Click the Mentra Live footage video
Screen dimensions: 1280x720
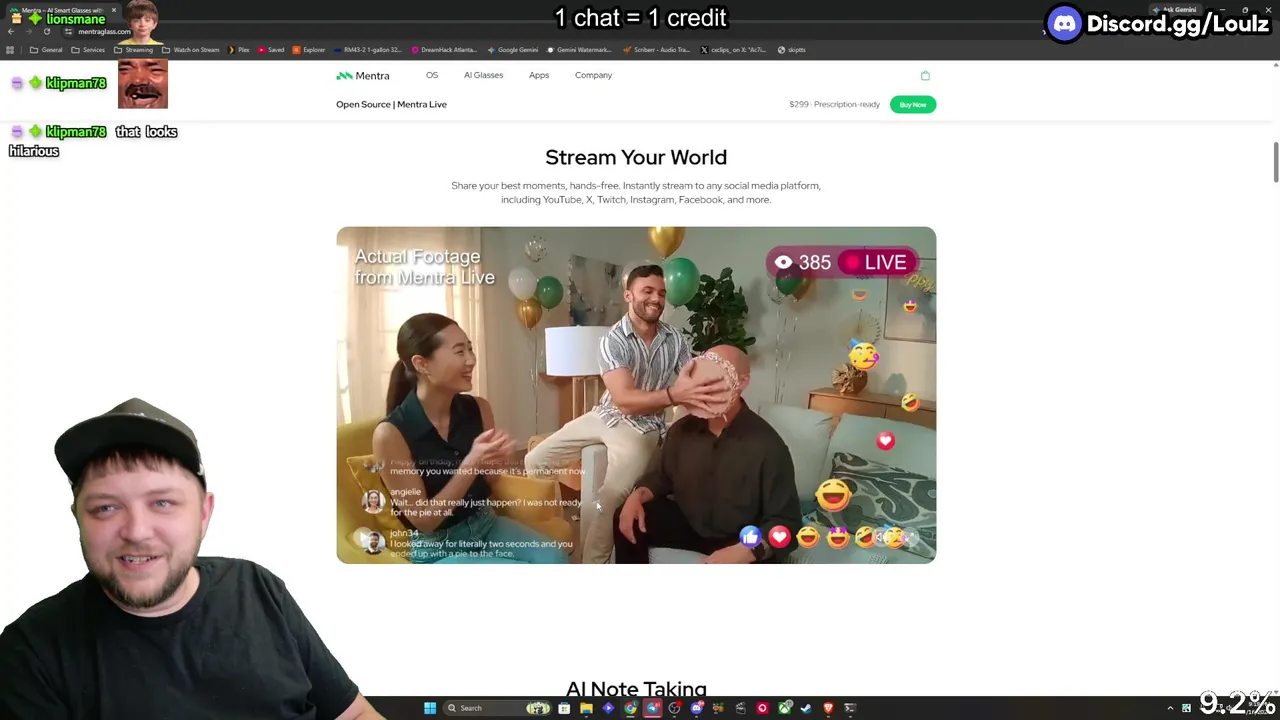[x=636, y=395]
